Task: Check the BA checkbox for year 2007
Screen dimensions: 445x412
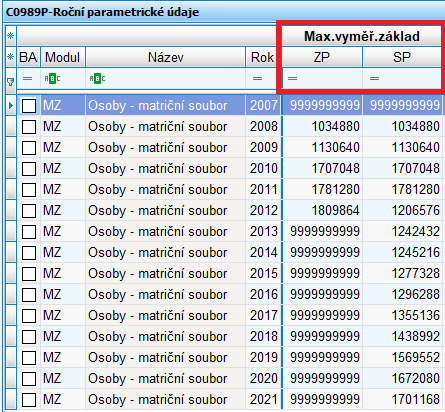Action: point(29,106)
